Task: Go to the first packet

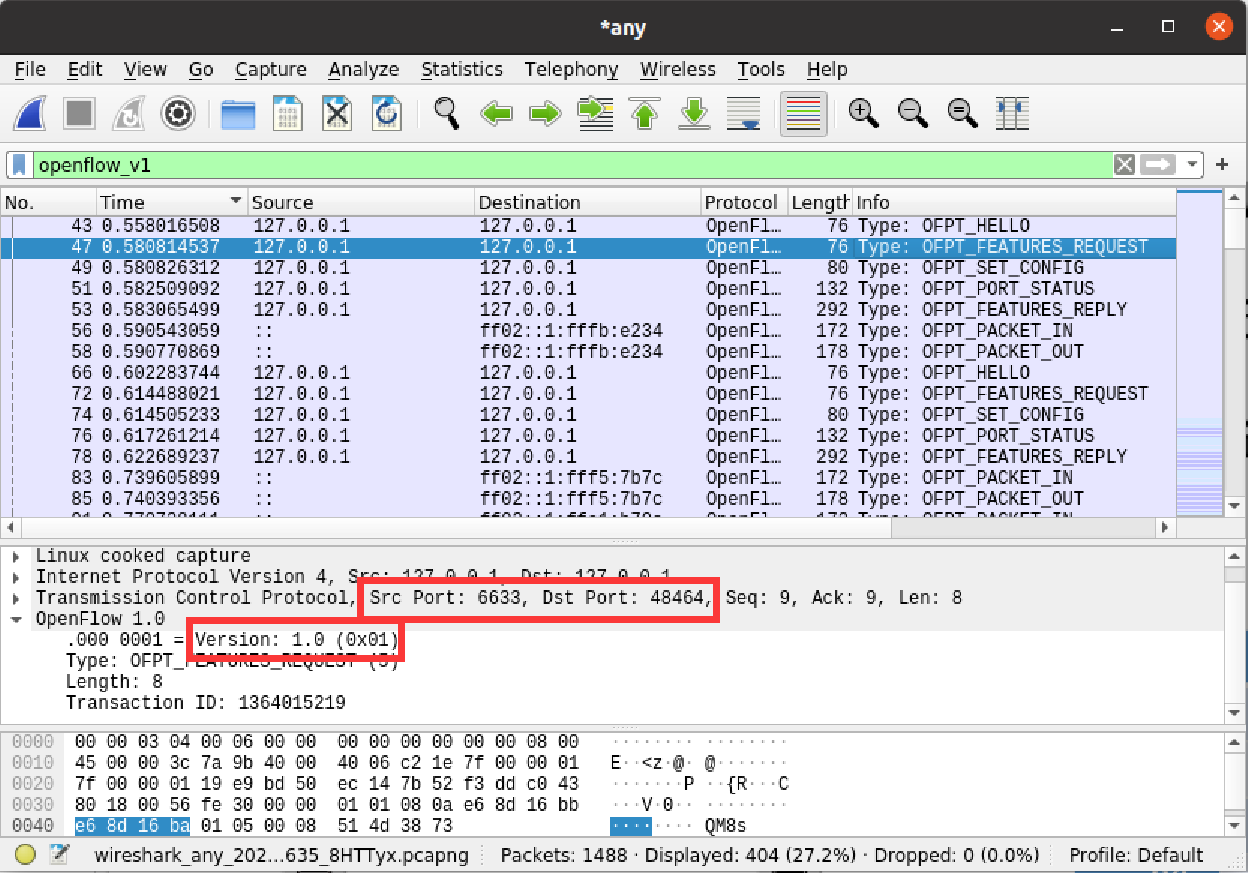Action: [x=645, y=113]
